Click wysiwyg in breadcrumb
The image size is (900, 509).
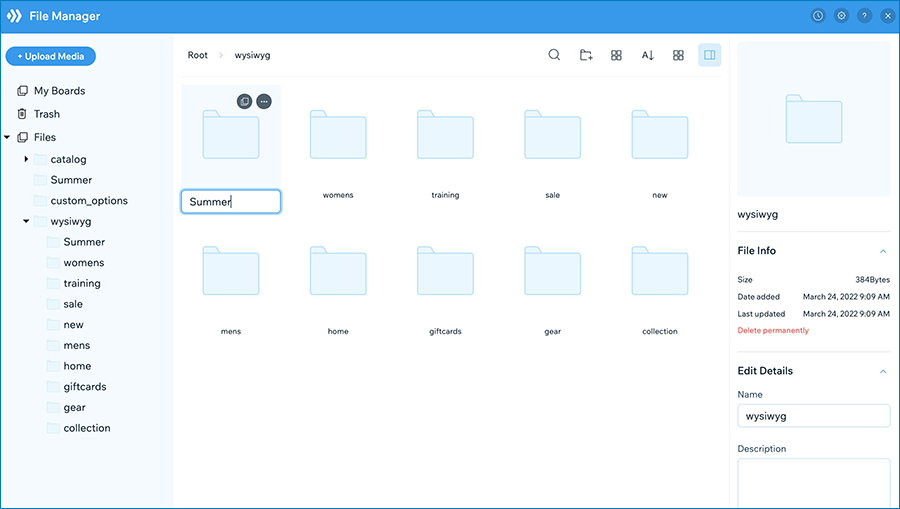pos(252,55)
